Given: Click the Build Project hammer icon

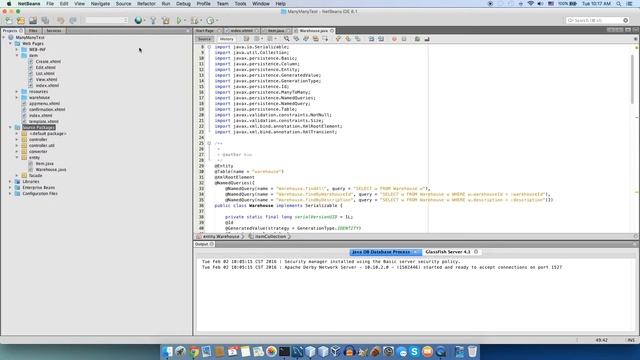Looking at the screenshot, I should (153, 20).
